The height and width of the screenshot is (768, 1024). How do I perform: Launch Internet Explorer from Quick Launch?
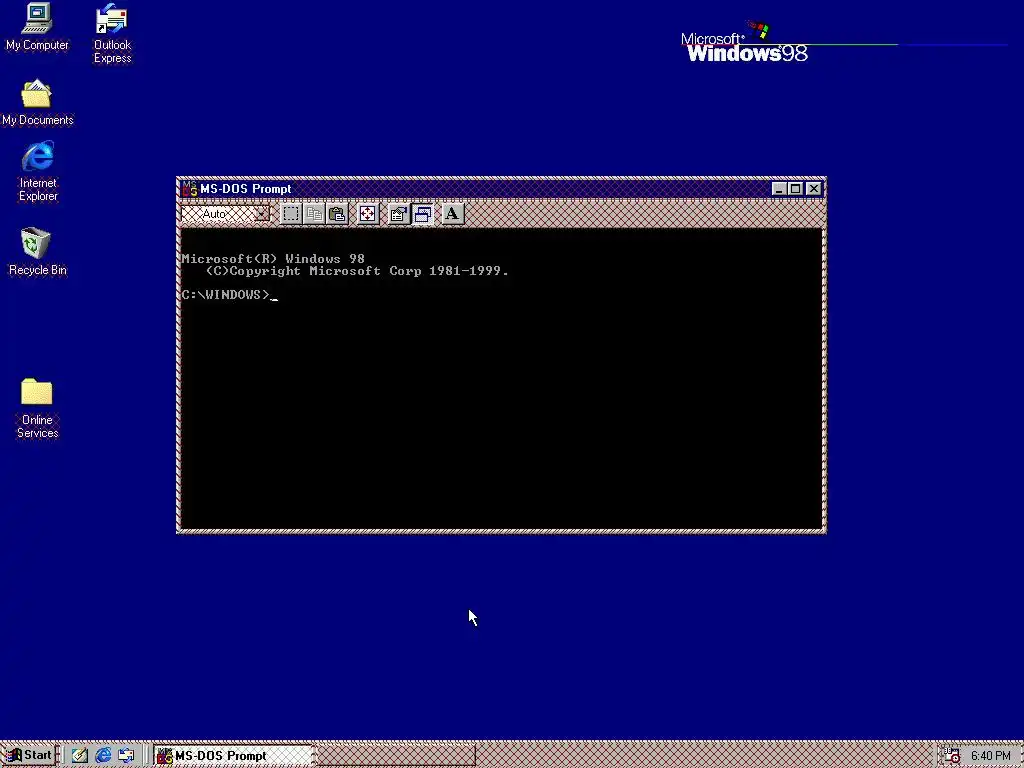(103, 756)
